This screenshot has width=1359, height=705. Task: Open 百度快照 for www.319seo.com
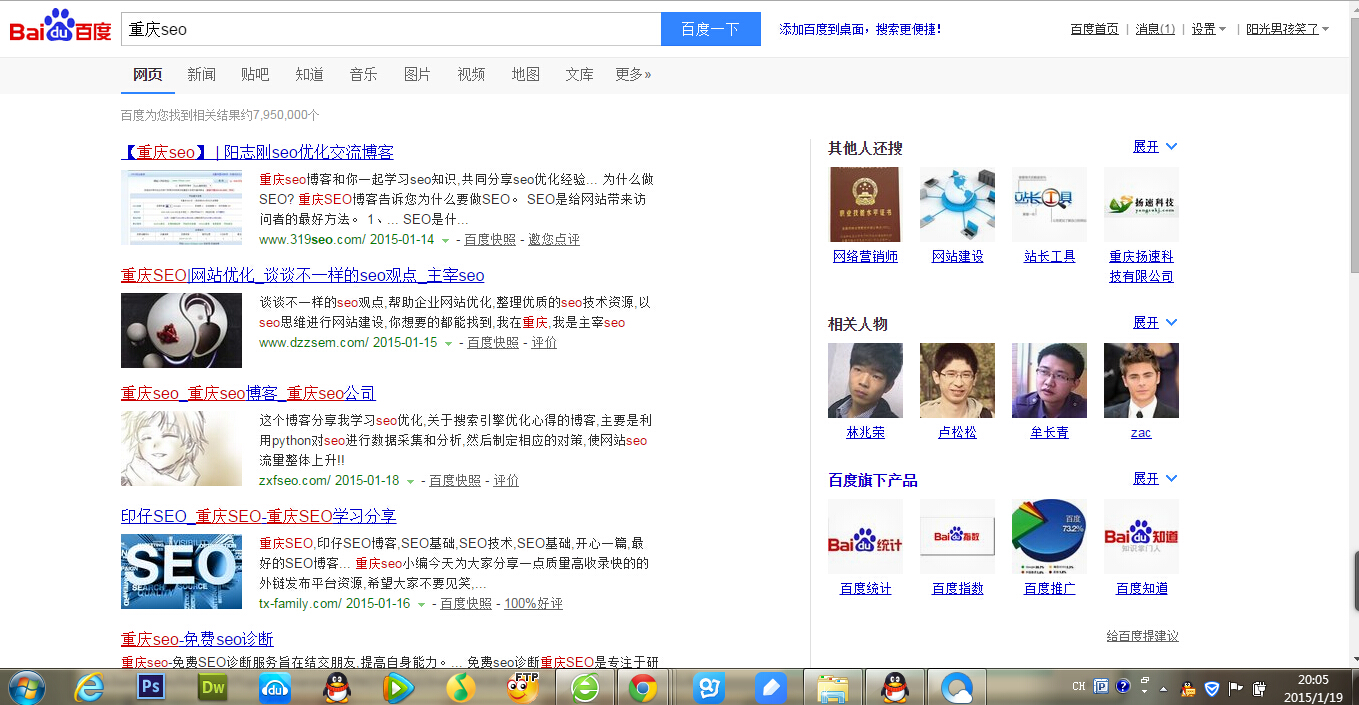[x=490, y=240]
